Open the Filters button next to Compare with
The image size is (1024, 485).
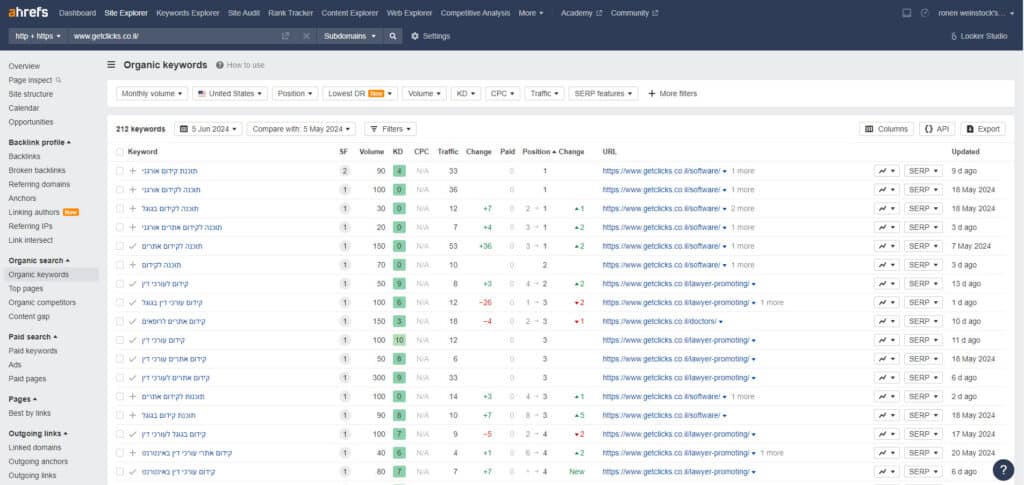pos(391,129)
